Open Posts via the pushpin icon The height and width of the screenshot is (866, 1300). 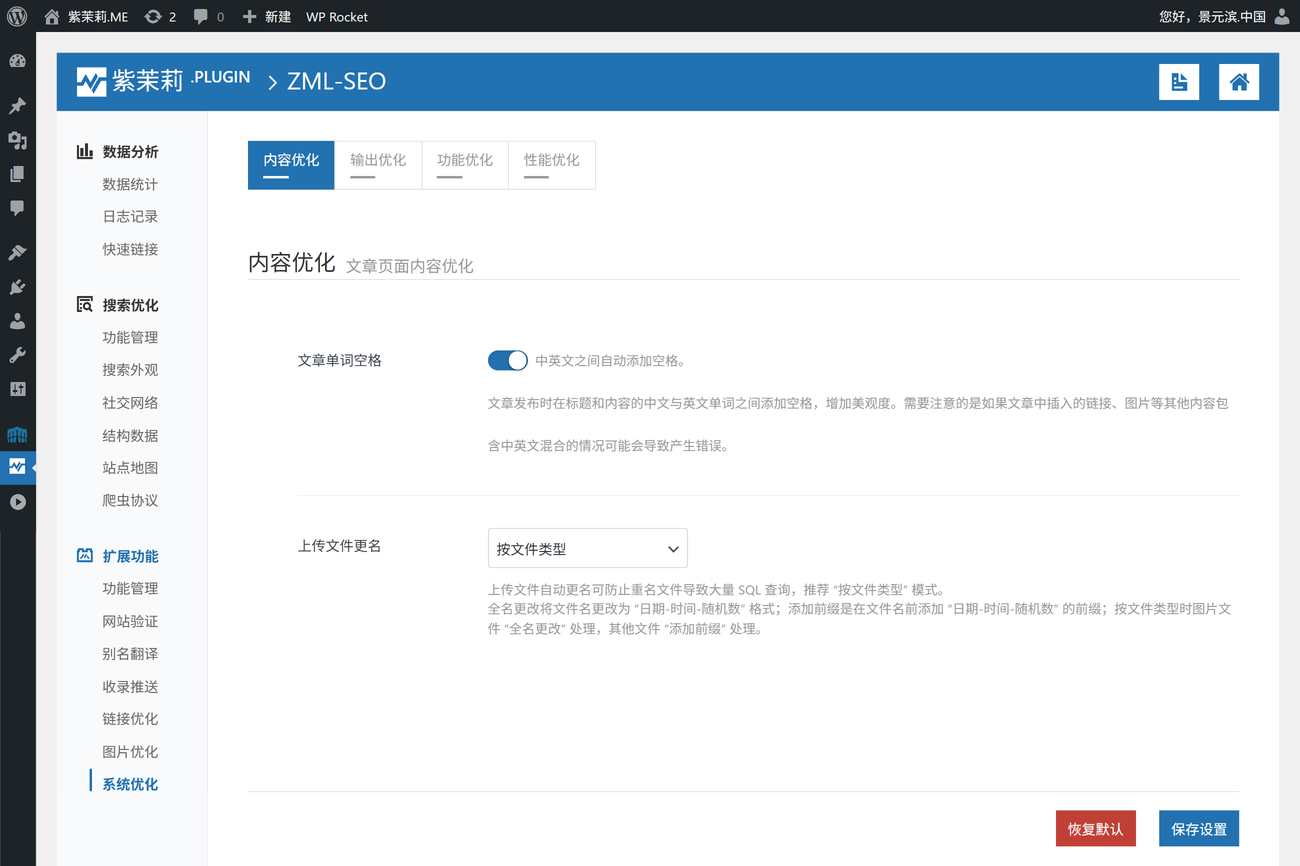point(17,106)
